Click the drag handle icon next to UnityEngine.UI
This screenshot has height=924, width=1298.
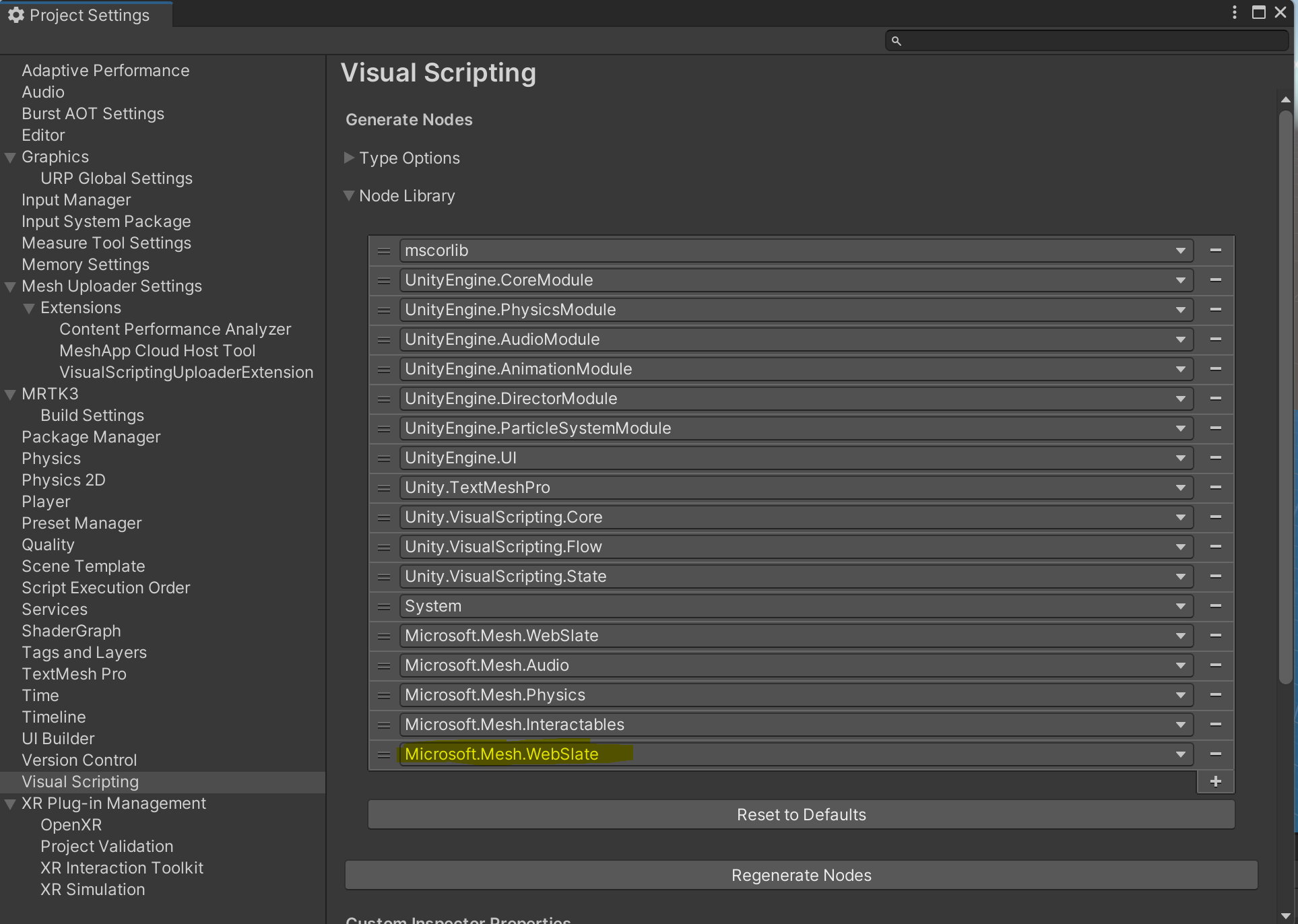(385, 457)
